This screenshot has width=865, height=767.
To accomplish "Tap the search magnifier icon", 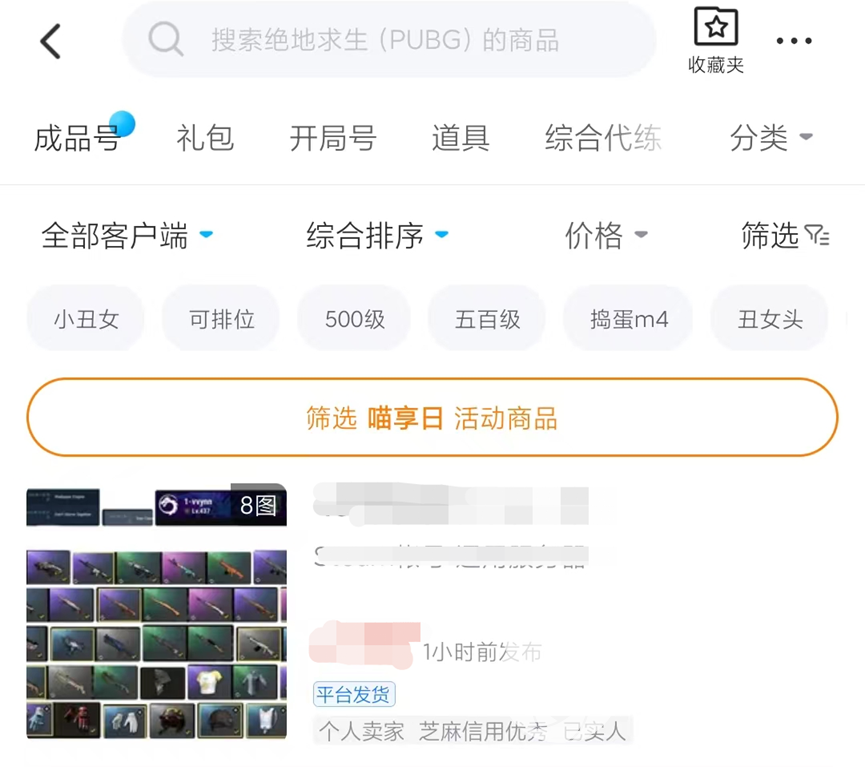I will pos(165,40).
